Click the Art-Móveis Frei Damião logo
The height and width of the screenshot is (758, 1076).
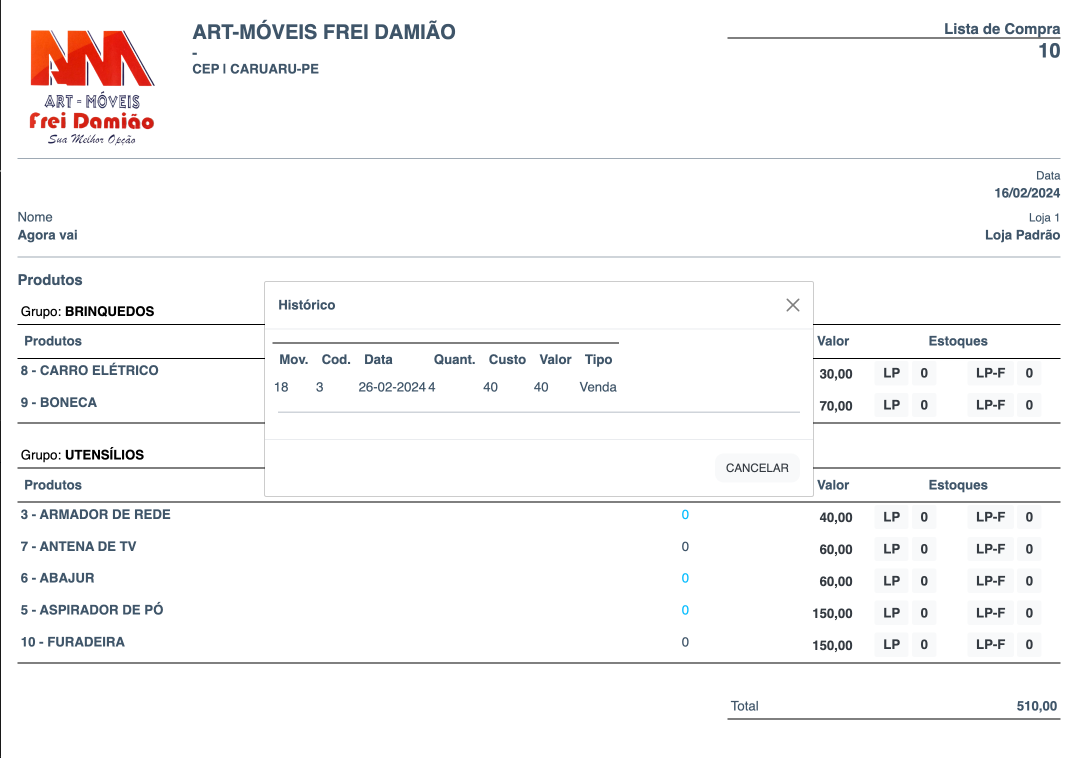[x=92, y=86]
